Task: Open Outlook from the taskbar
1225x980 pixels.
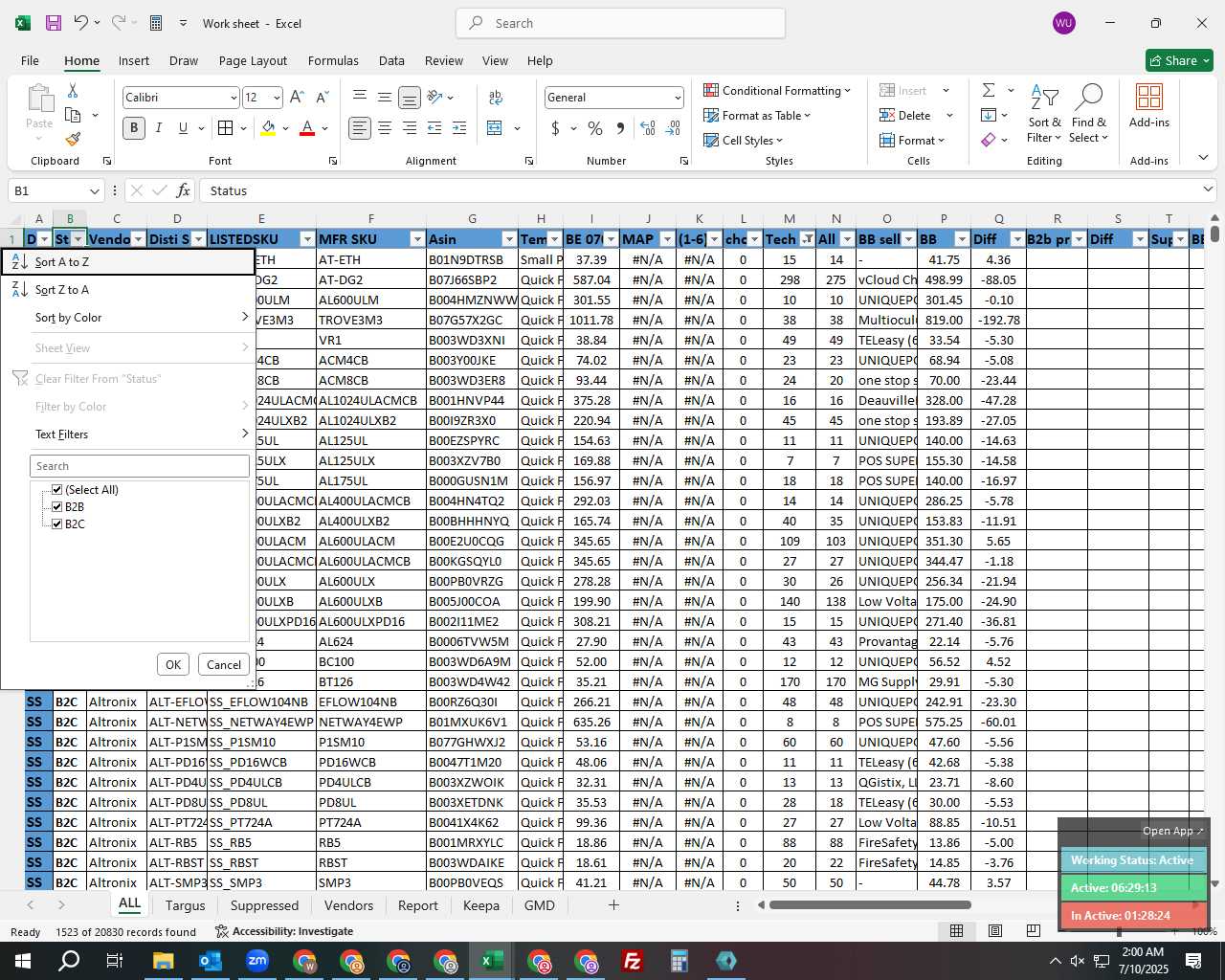Action: (211, 961)
